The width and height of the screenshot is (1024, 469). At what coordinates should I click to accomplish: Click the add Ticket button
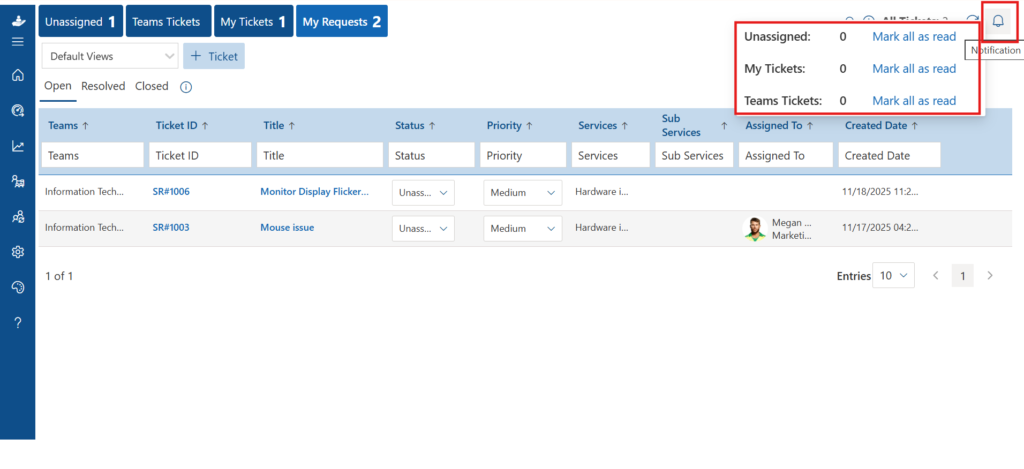(214, 56)
